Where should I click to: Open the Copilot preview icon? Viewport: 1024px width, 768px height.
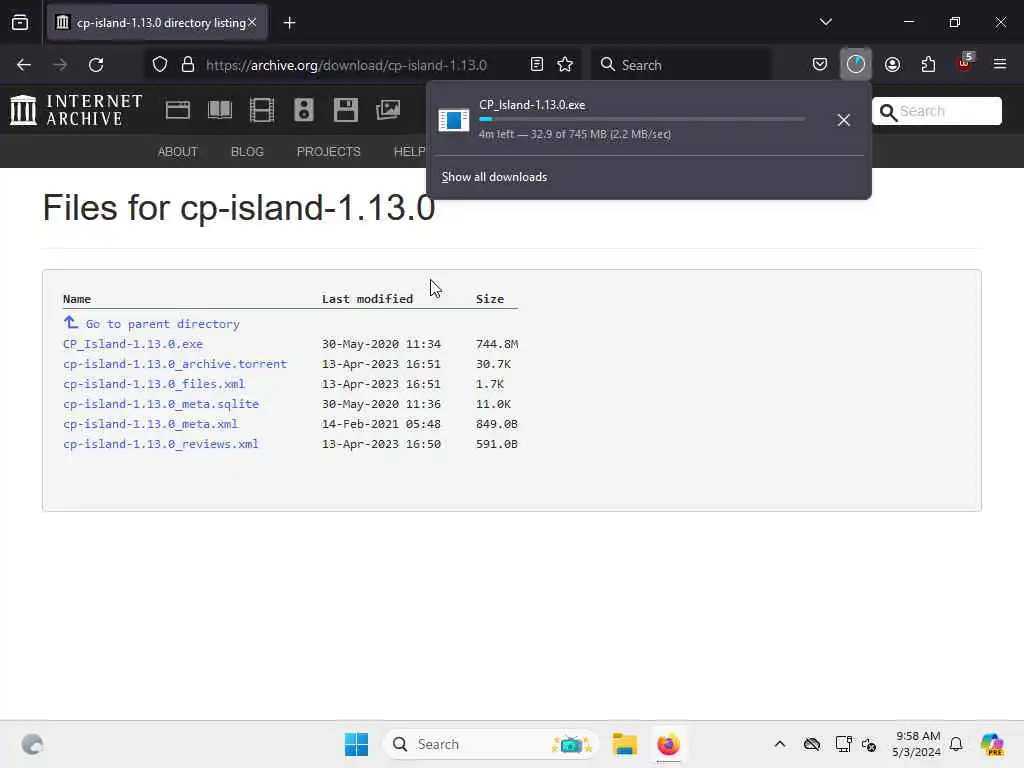tap(991, 744)
